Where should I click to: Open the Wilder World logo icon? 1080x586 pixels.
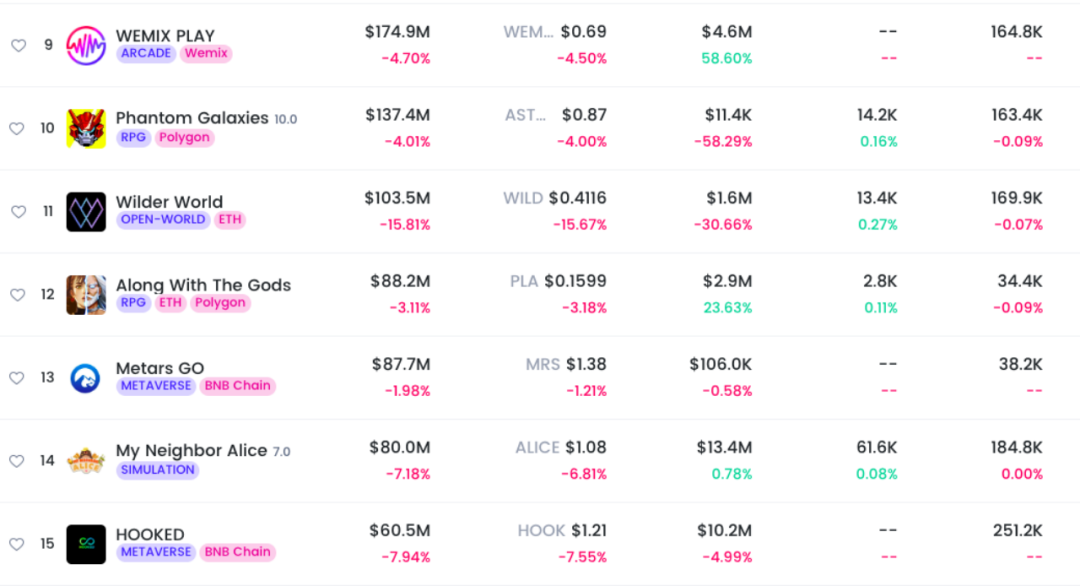click(x=86, y=211)
